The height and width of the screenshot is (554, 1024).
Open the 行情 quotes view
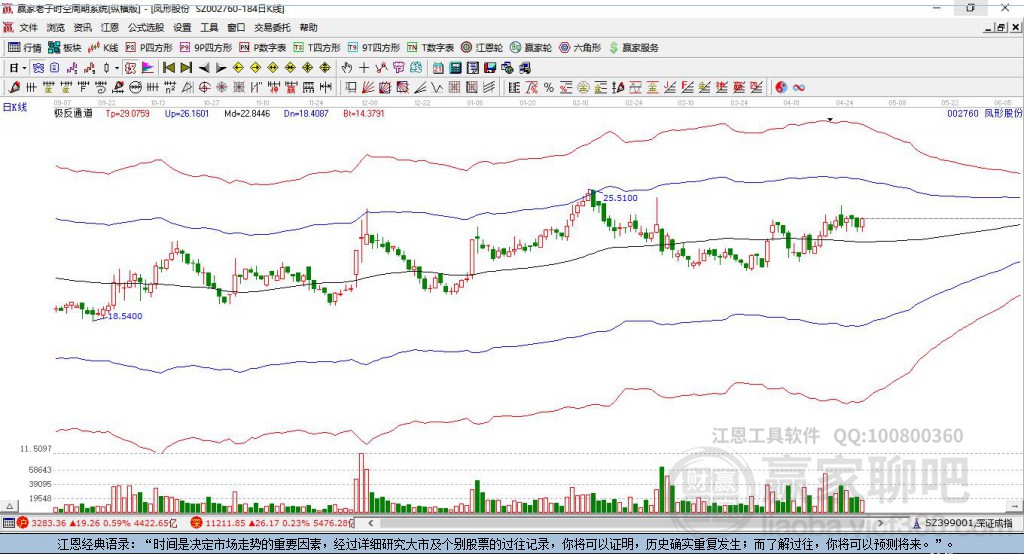click(x=25, y=48)
